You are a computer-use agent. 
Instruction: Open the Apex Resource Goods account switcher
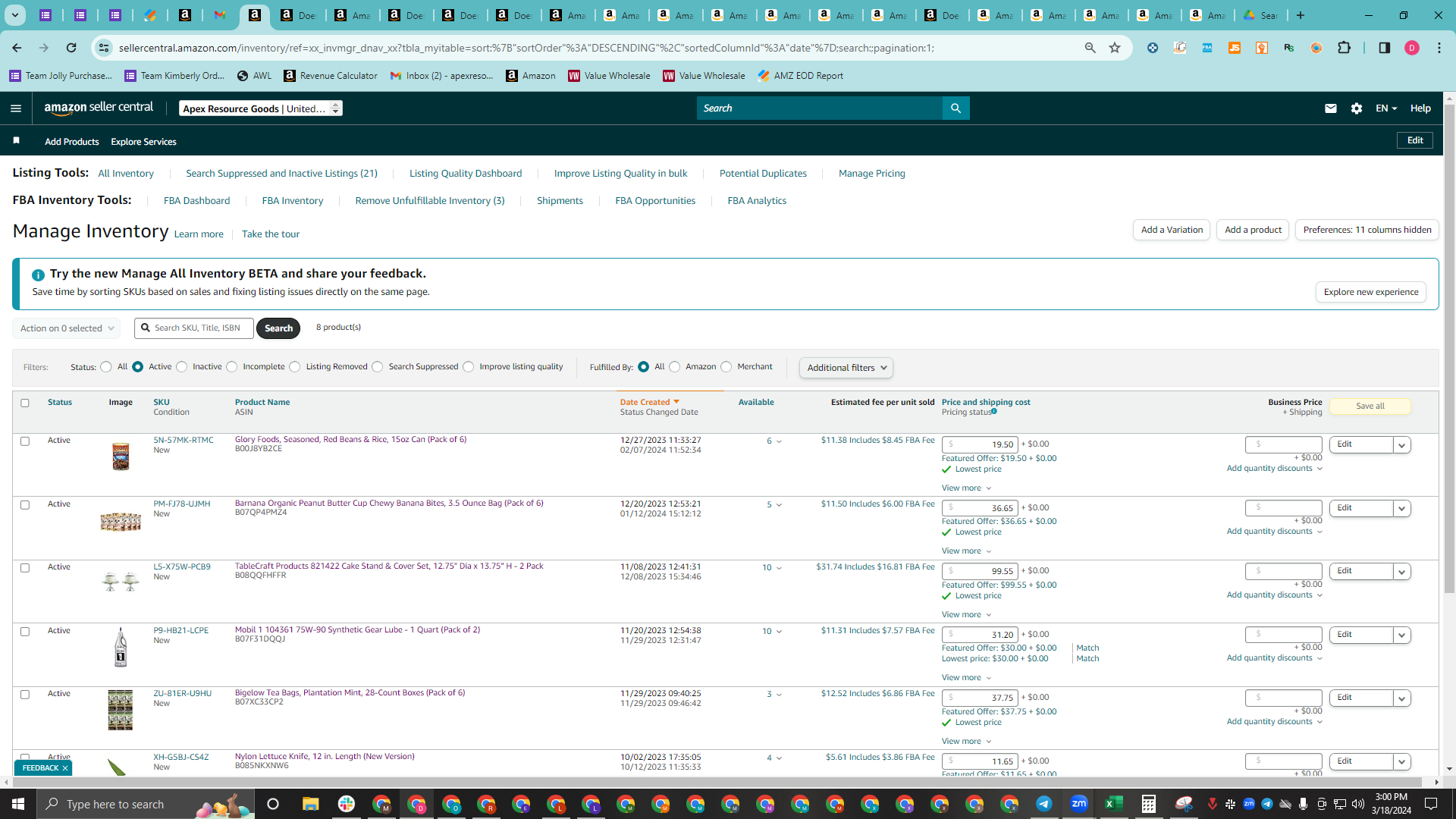tap(261, 108)
